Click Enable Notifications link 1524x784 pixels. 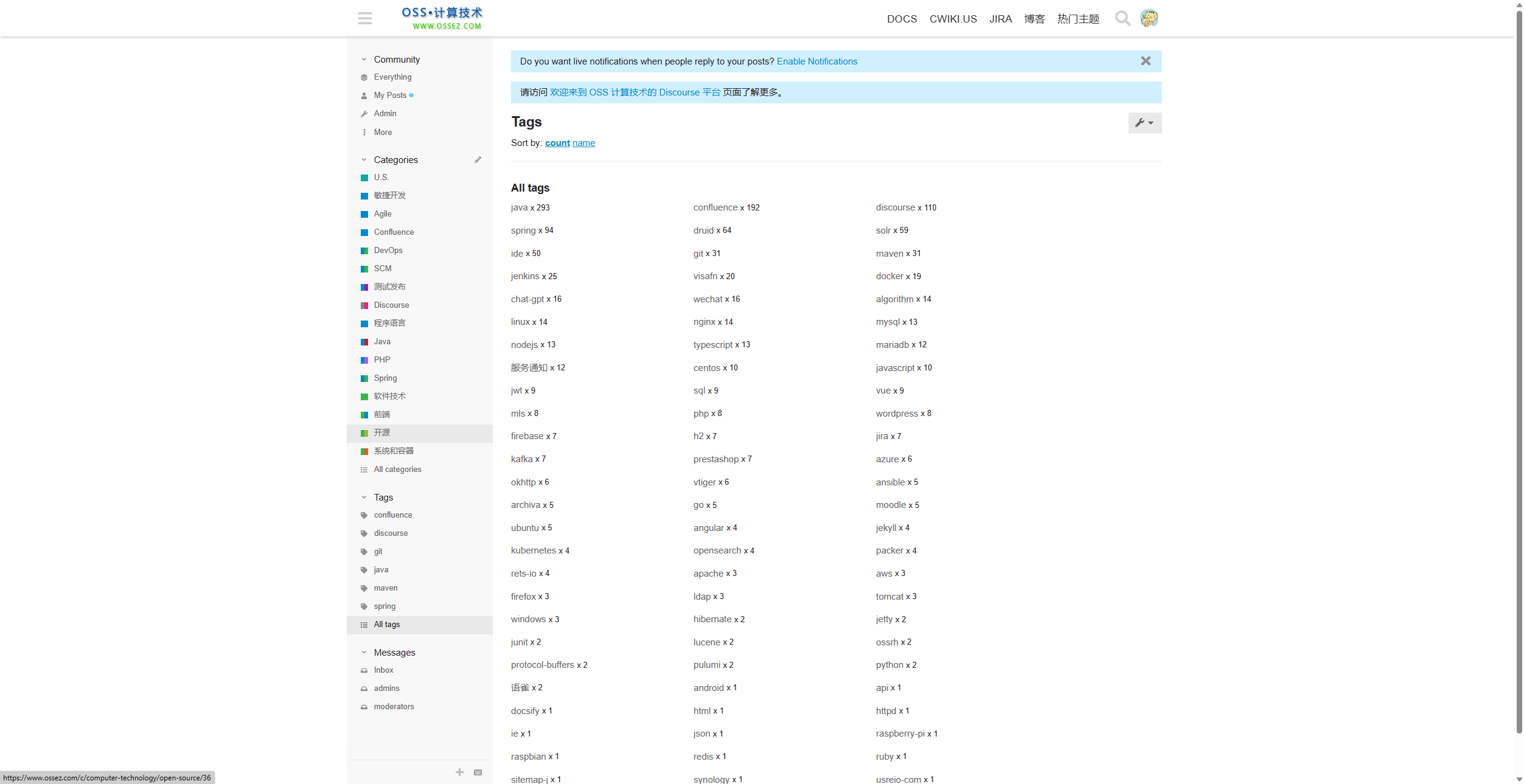(x=816, y=61)
